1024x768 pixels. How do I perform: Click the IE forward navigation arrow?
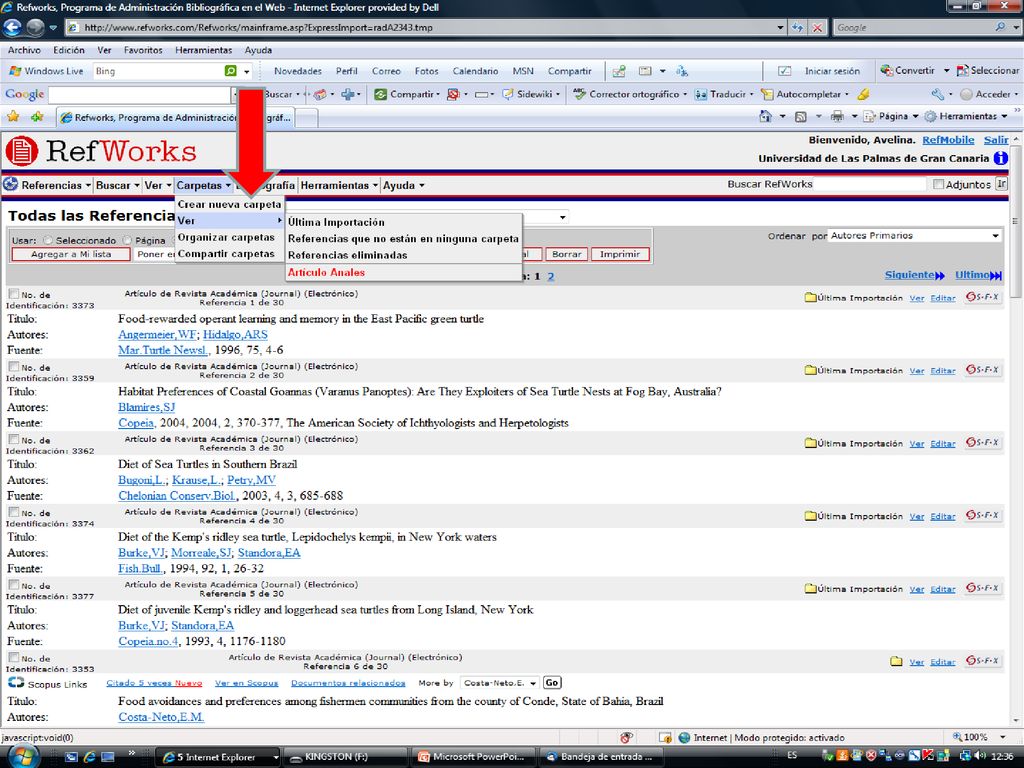pyautogui.click(x=35, y=27)
